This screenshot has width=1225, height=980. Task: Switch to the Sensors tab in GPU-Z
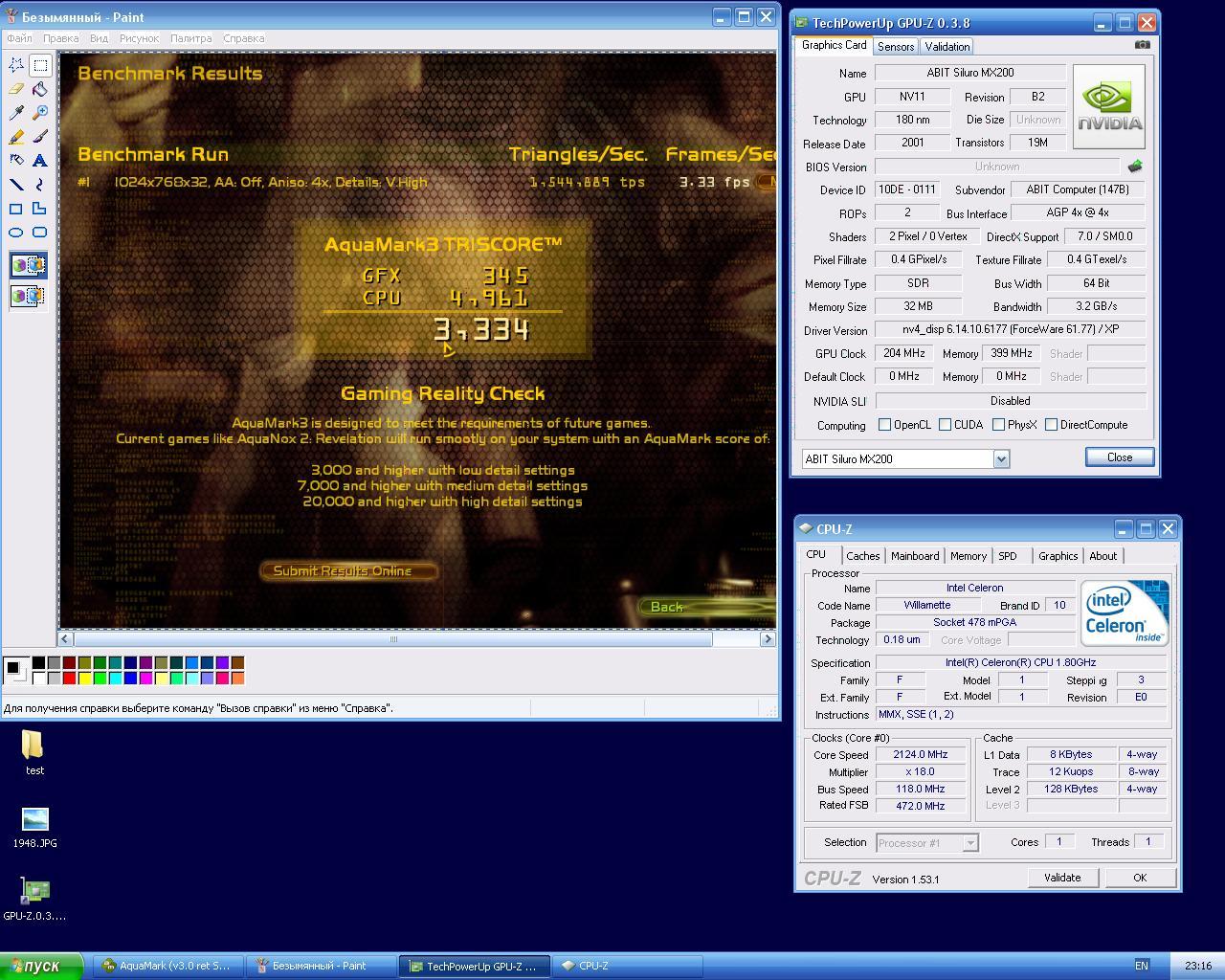click(x=896, y=46)
